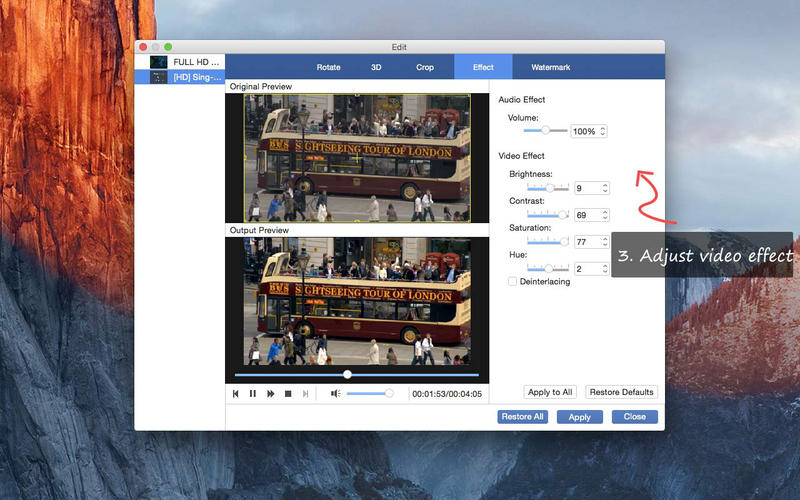Close the Edit dialog via Close button

point(635,417)
